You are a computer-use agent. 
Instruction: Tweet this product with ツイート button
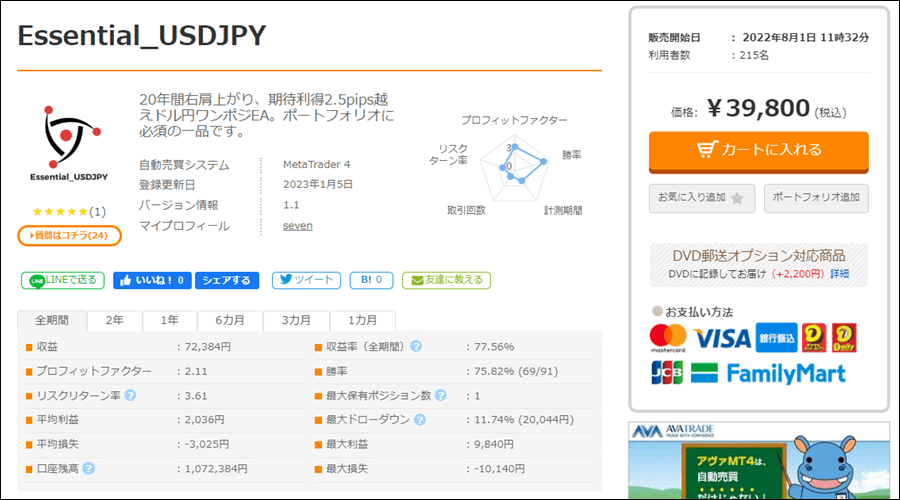coord(306,280)
